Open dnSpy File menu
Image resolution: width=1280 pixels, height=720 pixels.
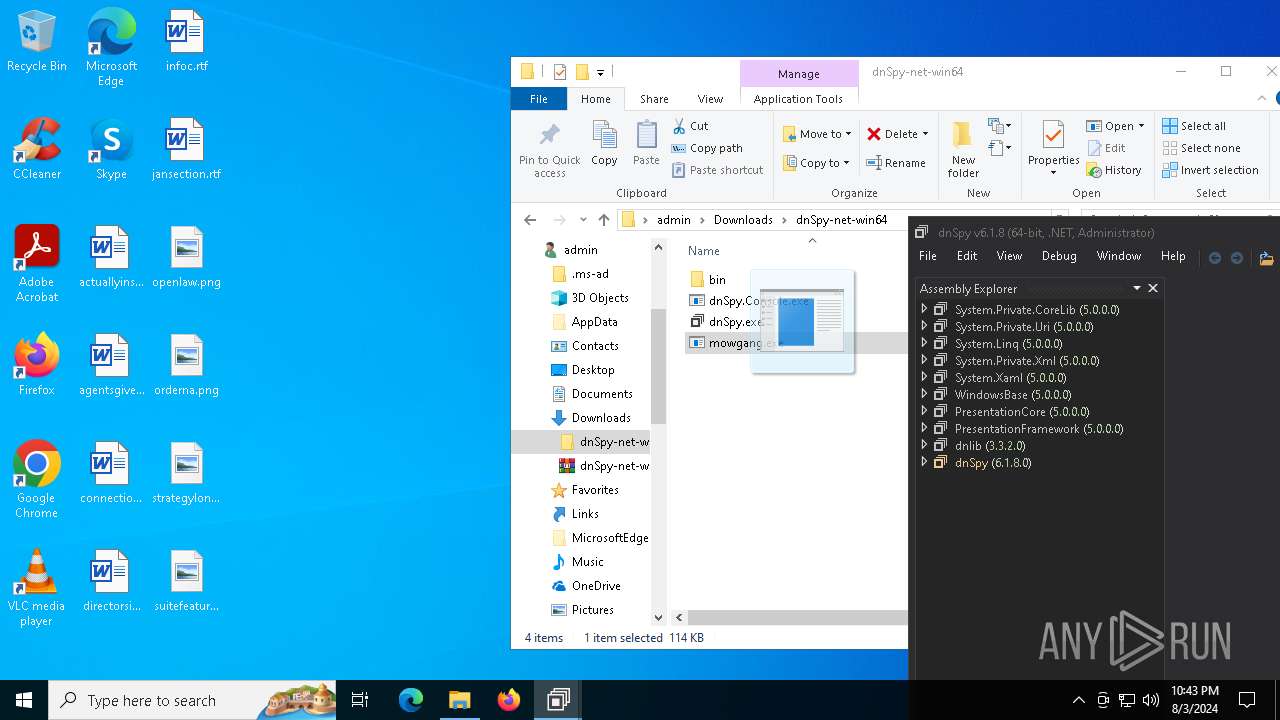click(x=928, y=256)
